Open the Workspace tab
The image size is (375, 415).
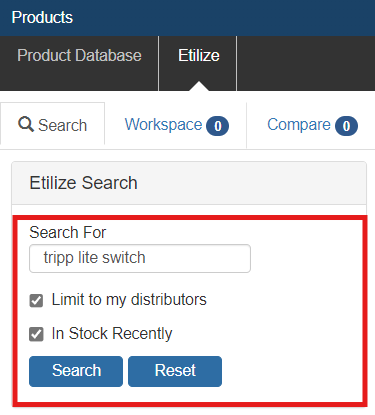coord(176,125)
